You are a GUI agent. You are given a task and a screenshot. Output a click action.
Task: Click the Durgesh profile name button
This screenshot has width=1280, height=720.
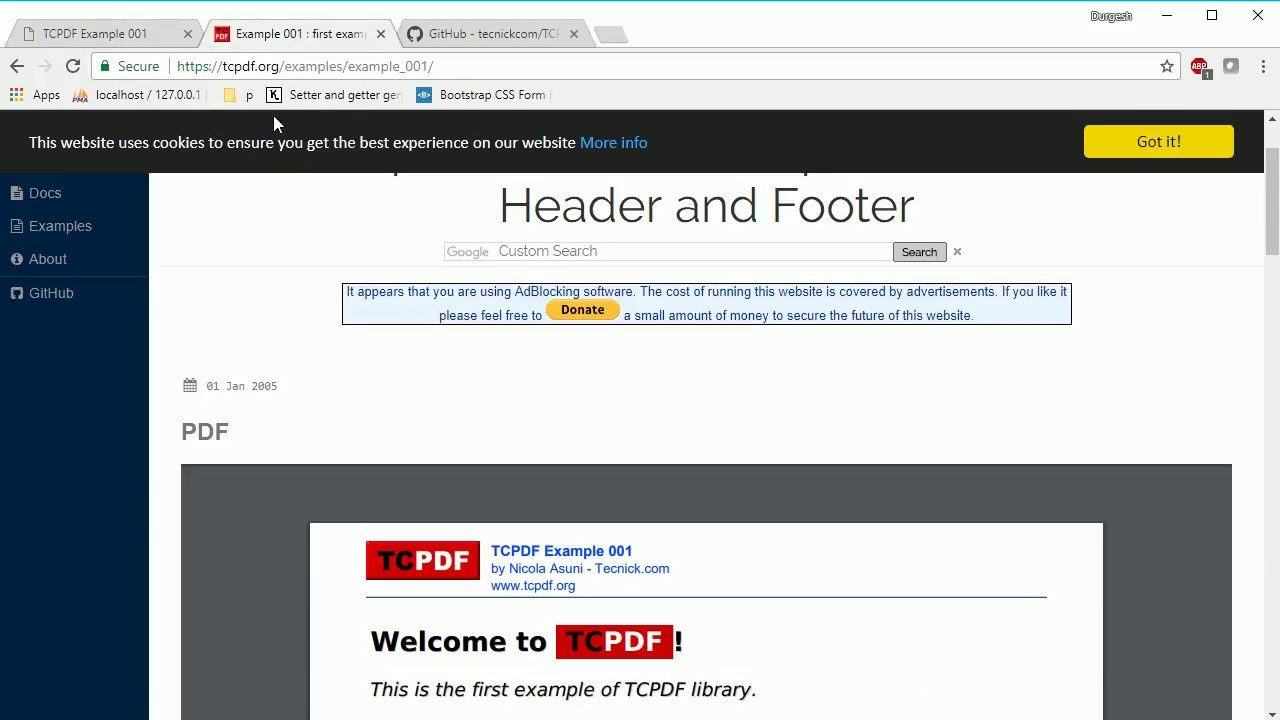(1111, 16)
